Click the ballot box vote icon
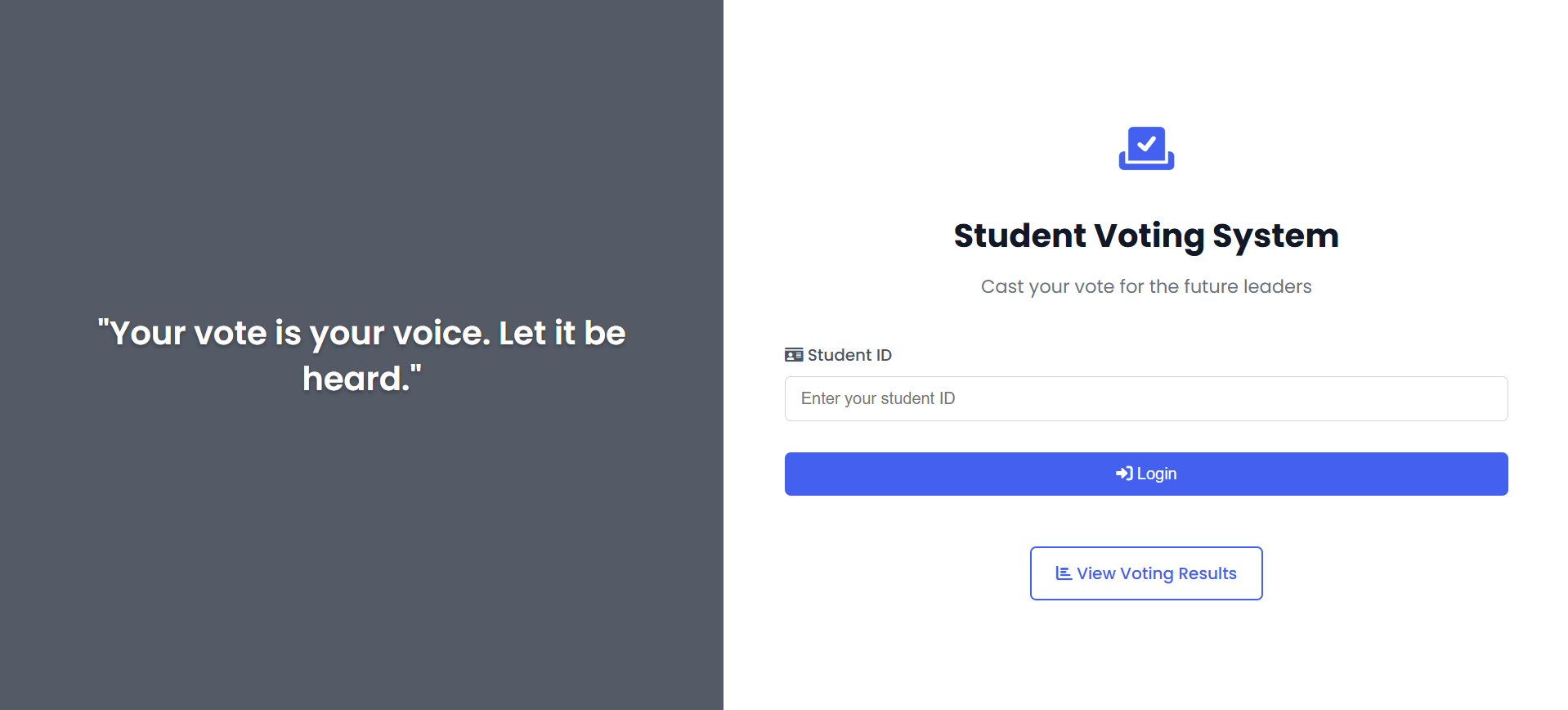Viewport: 1568px width, 710px height. click(x=1146, y=148)
